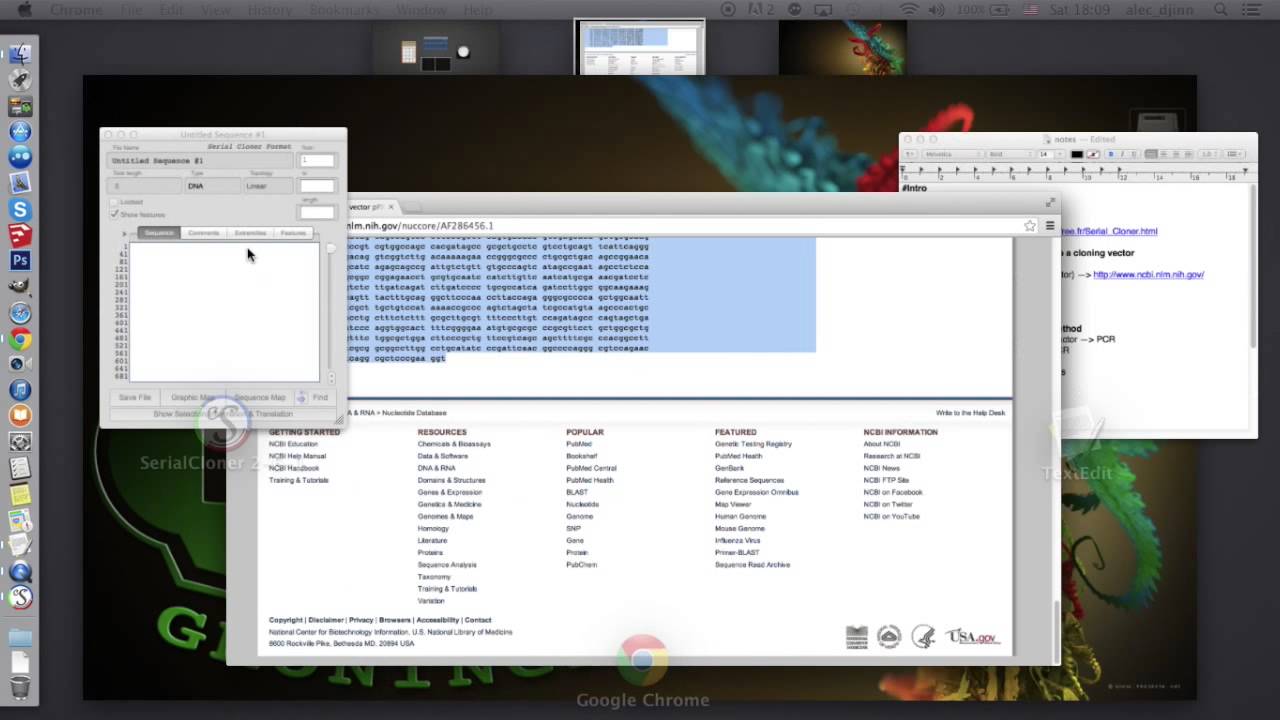Click black text color swatch in TextEdit
This screenshot has height=720, width=1280.
pos(1077,154)
